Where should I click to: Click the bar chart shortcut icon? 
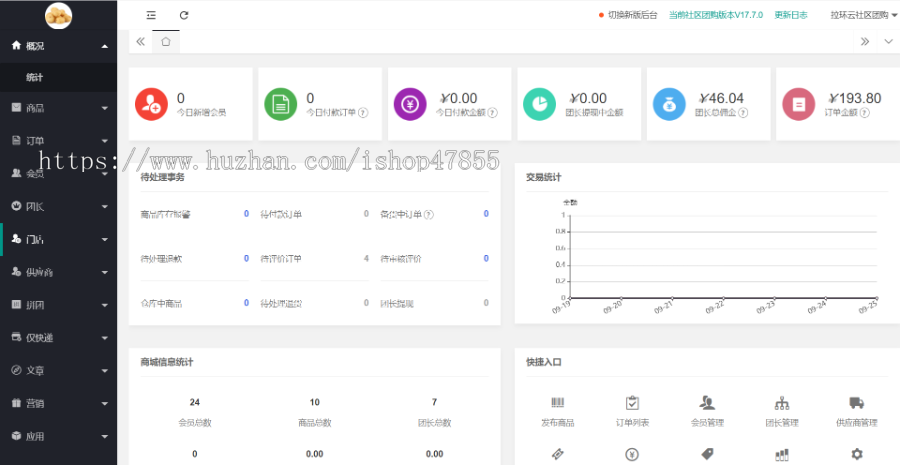[782, 455]
